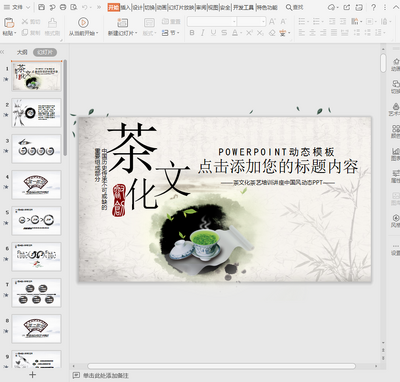This screenshot has height=382, width=400.
Task: Click the POWERPOINT动态模板 text on slide
Action: point(276,152)
